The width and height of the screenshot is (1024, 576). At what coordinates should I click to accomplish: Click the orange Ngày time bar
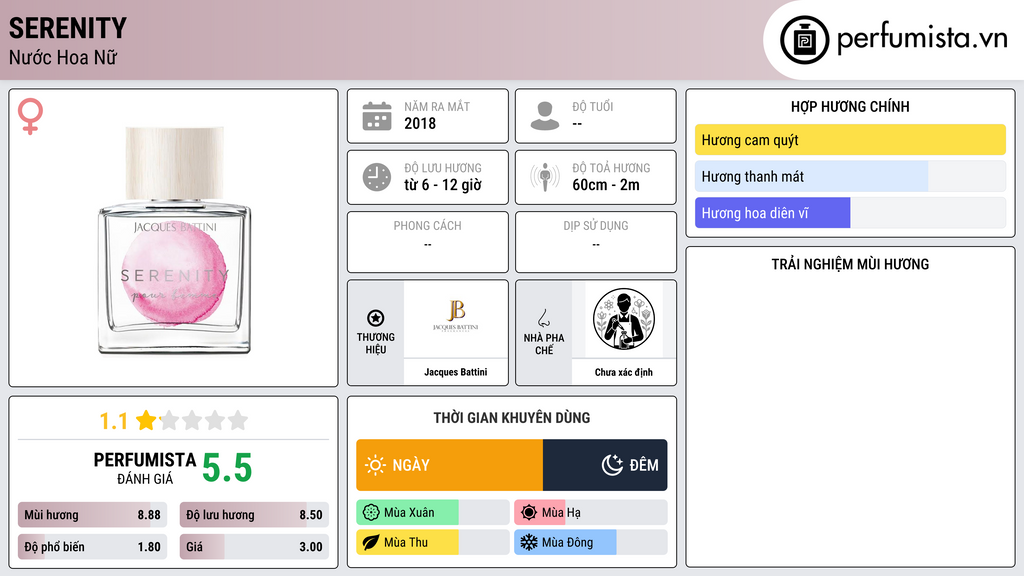449,465
